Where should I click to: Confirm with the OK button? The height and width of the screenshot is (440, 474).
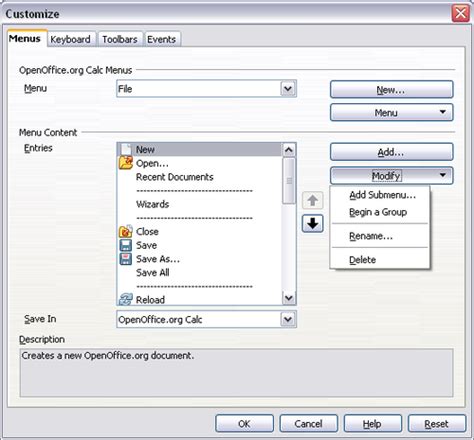244,423
